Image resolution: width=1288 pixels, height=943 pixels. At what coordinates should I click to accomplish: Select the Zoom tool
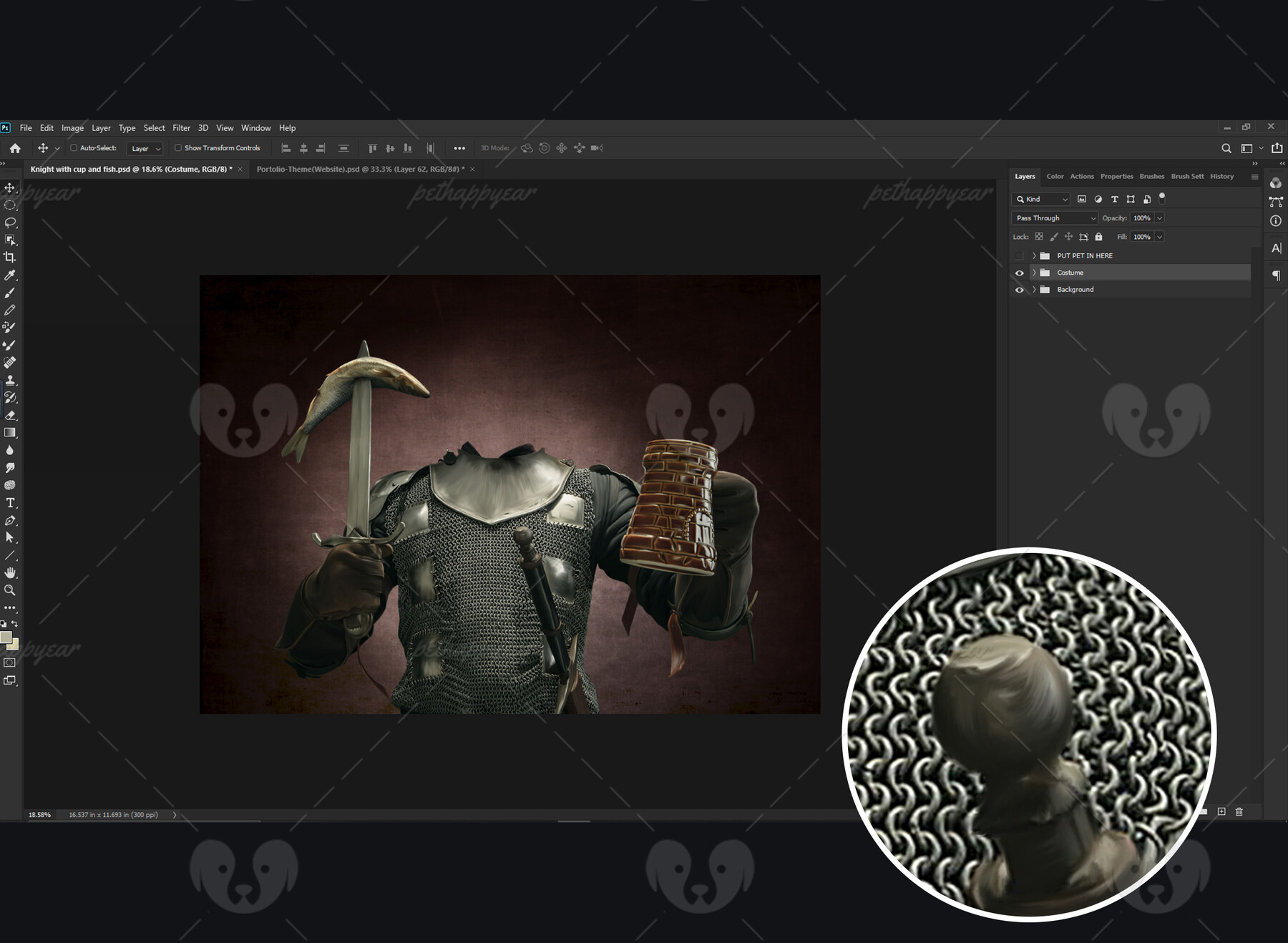pyautogui.click(x=10, y=590)
